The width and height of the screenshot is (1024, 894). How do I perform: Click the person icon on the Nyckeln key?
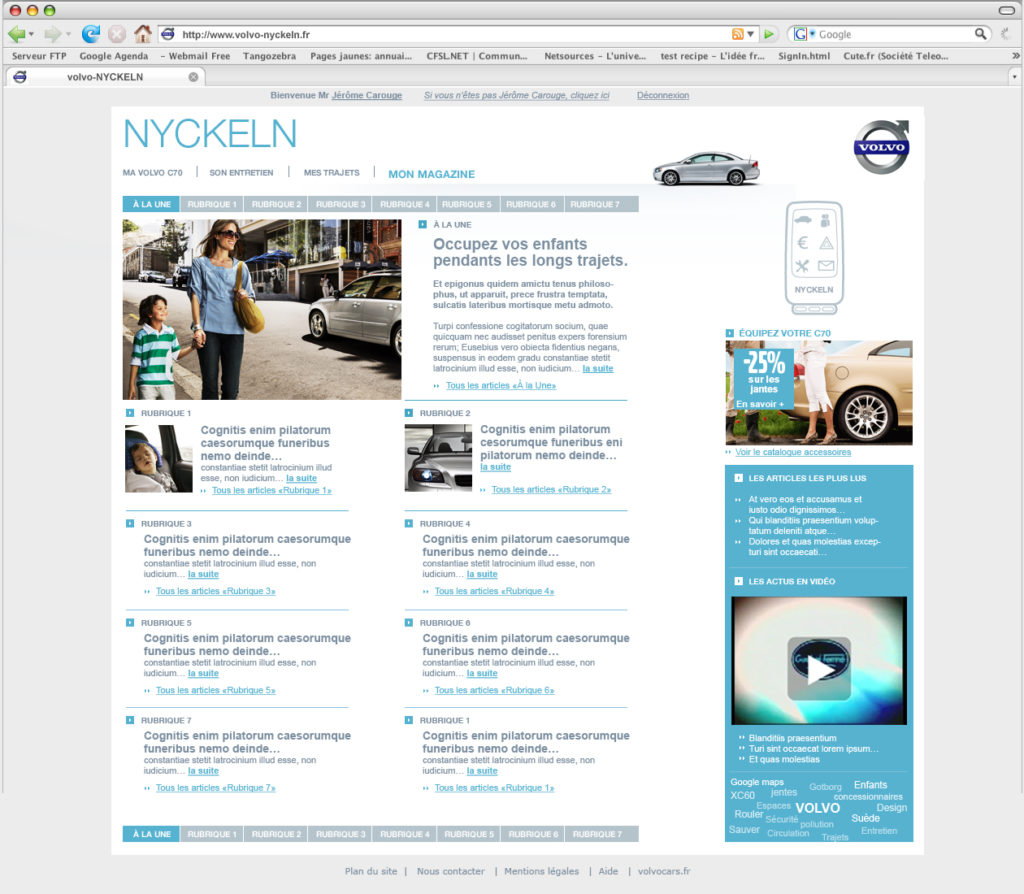click(825, 220)
